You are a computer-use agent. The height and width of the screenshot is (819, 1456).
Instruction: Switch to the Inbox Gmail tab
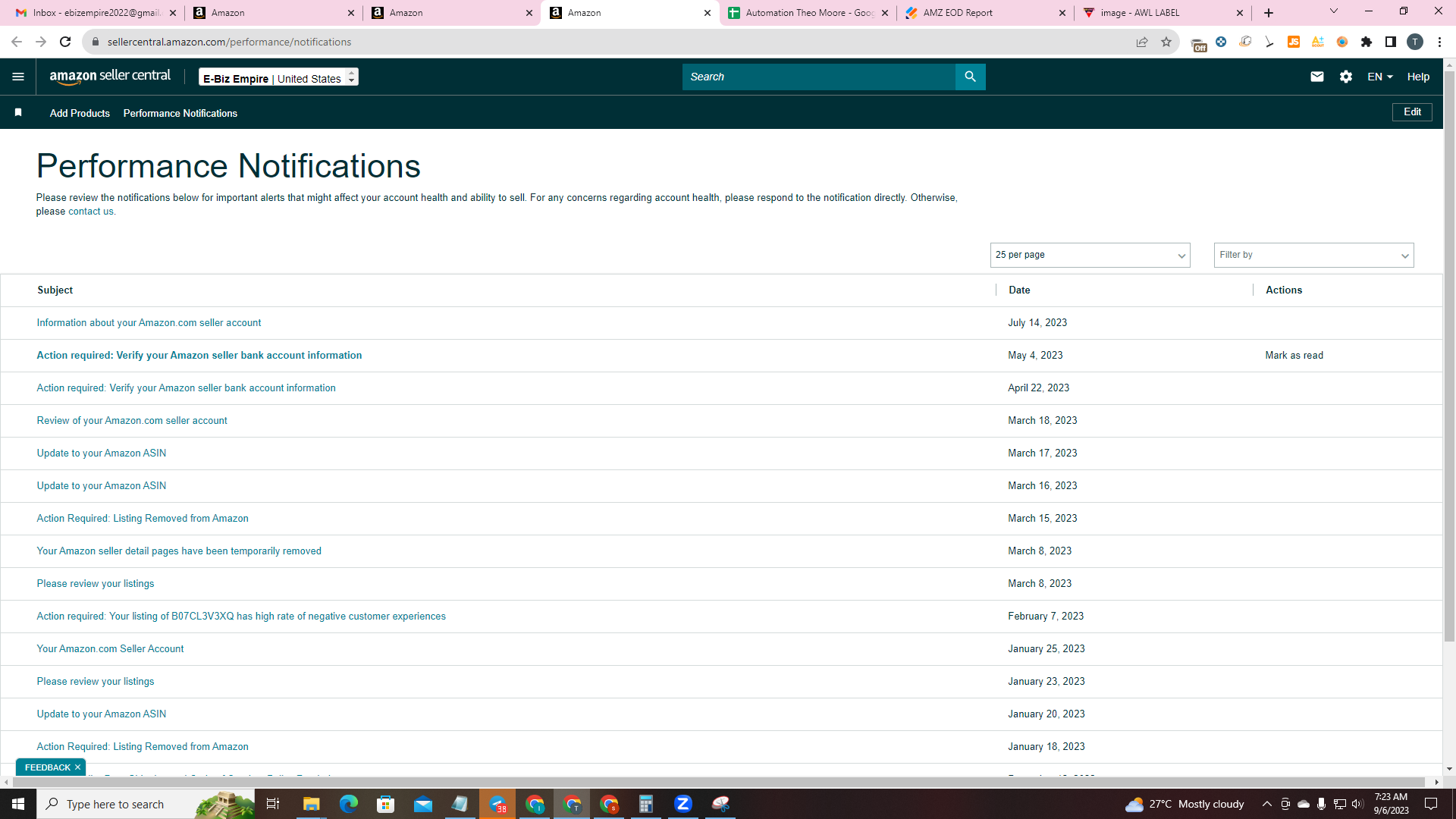(x=96, y=13)
